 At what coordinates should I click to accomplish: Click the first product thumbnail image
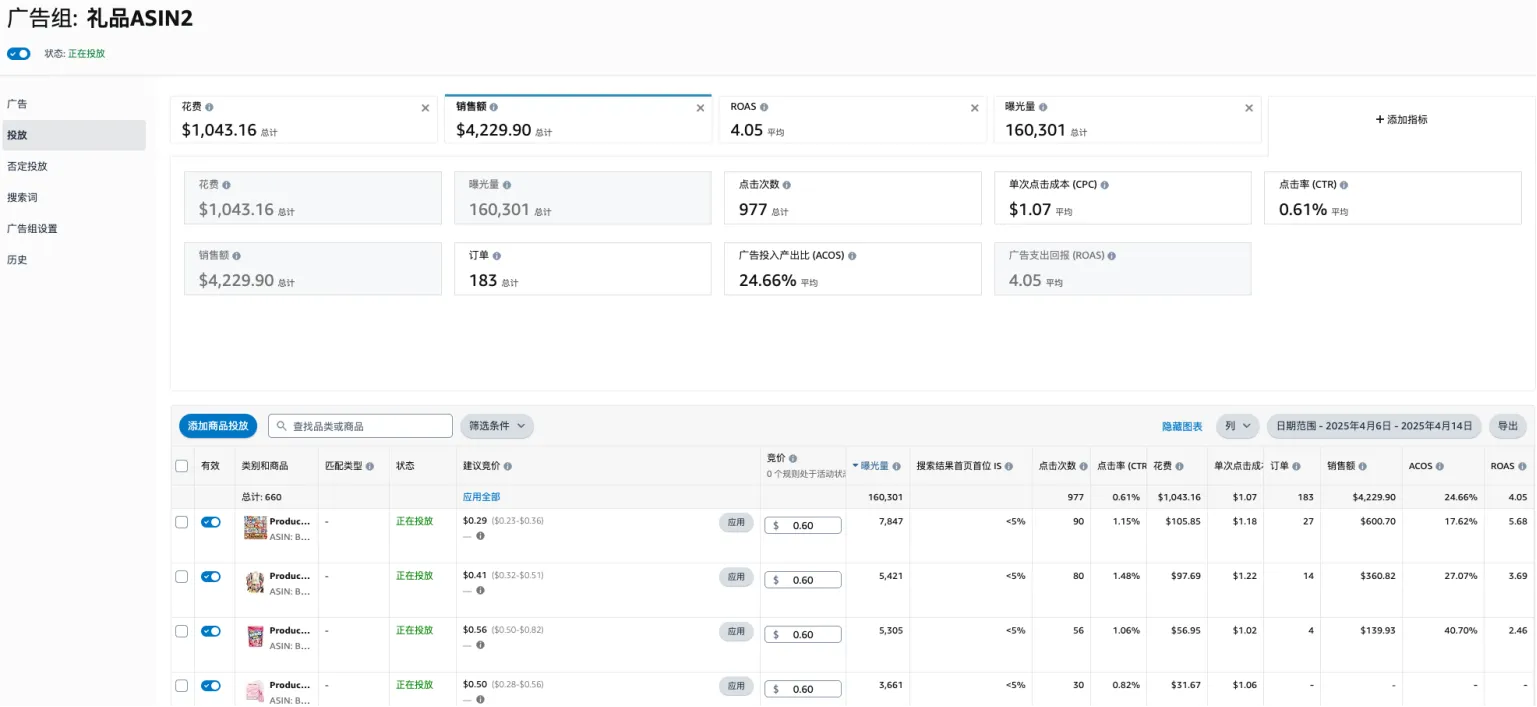(255, 528)
